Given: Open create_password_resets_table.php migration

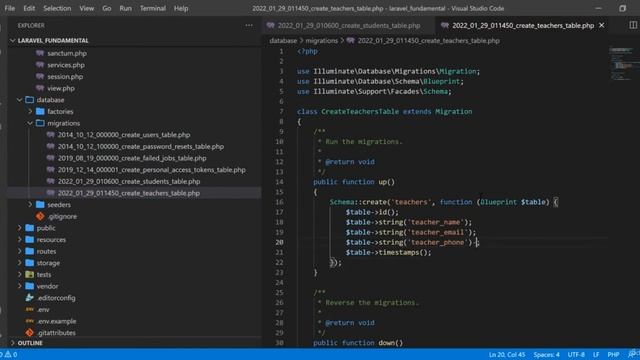Looking at the screenshot, I should click(141, 146).
